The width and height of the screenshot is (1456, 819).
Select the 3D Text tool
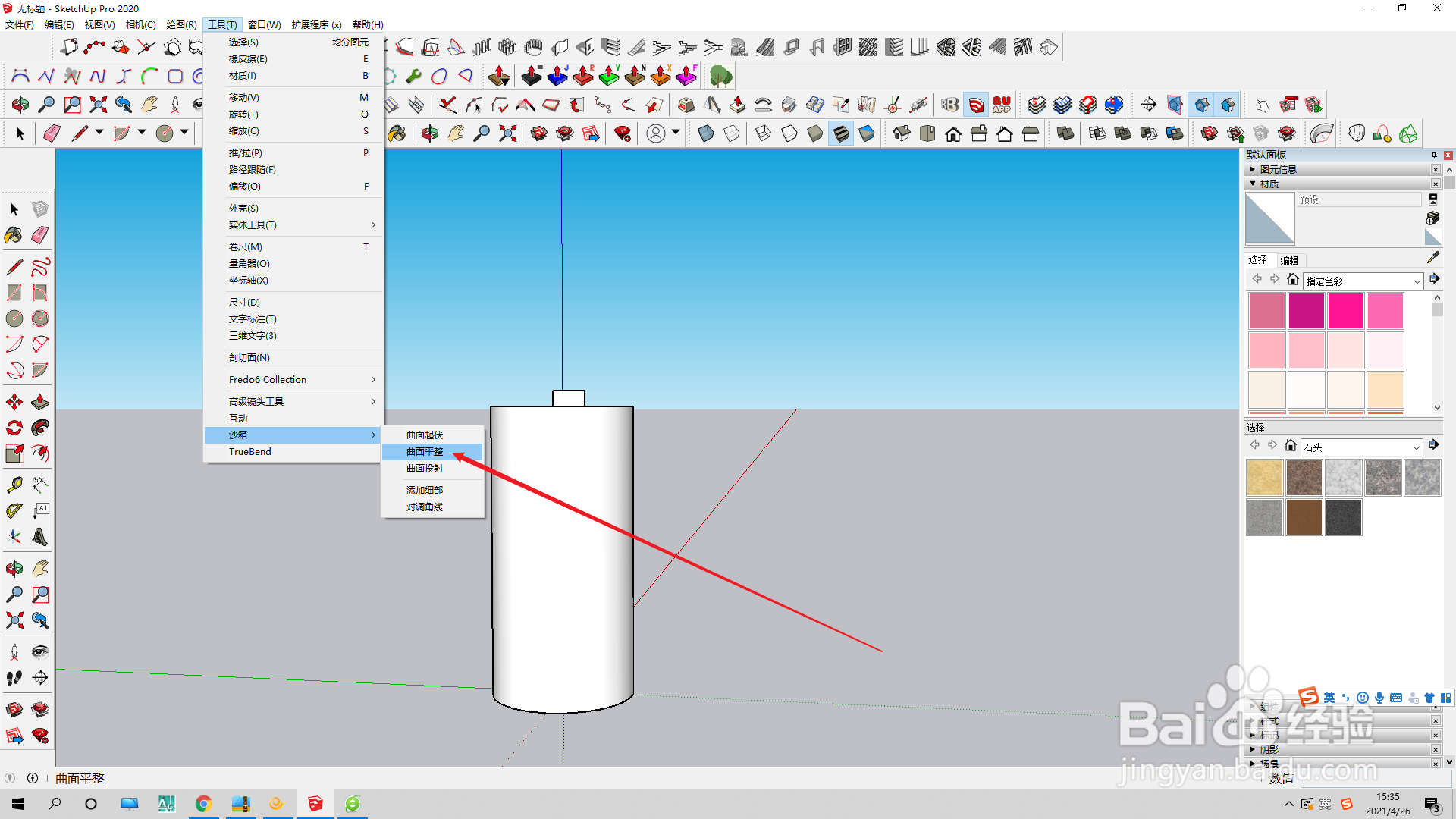(x=40, y=537)
